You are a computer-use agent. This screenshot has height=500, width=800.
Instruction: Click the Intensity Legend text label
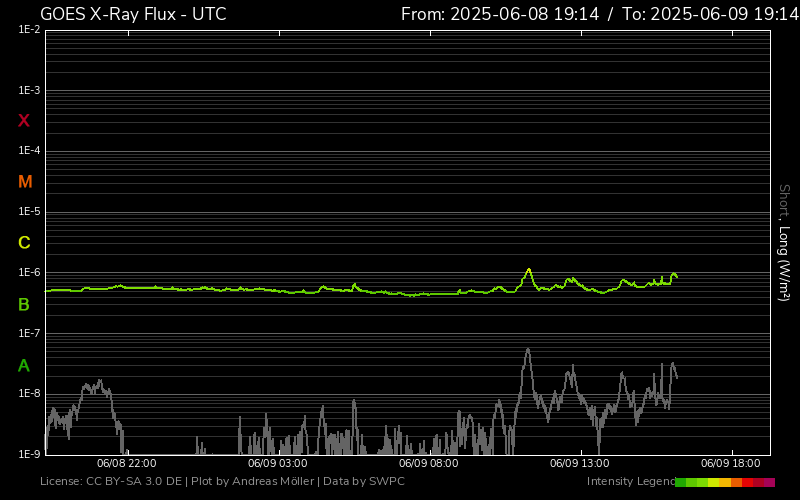tap(631, 482)
